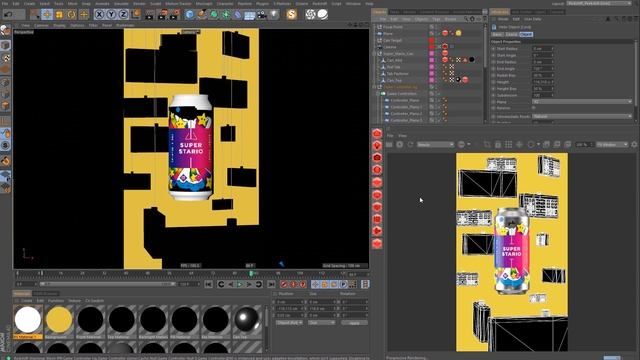The width and height of the screenshot is (640, 360).
Task: Toggle Autokeying button
Action: (x=293, y=284)
